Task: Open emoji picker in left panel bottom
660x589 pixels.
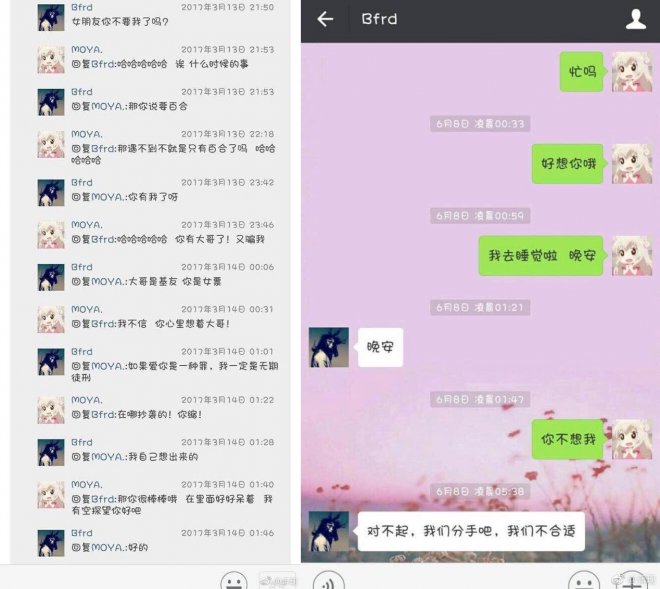Action: (234, 581)
